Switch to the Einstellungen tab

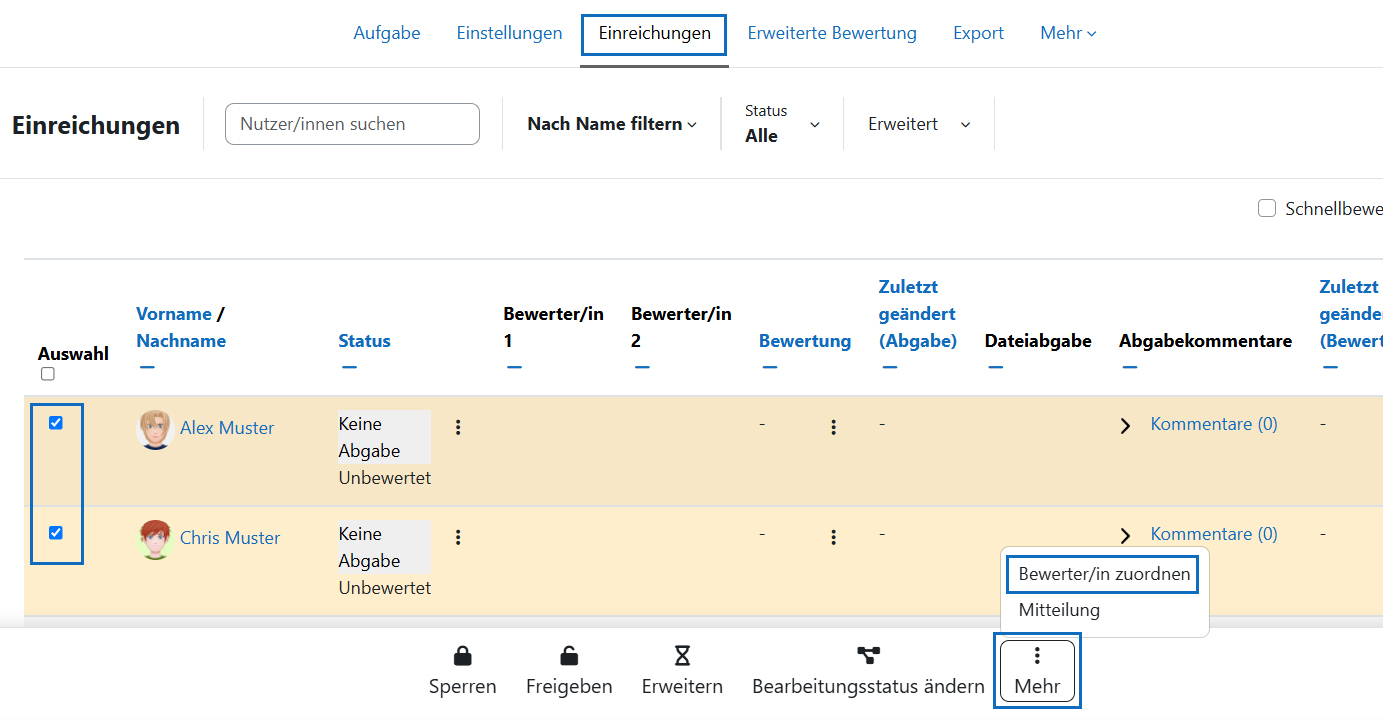(x=509, y=33)
